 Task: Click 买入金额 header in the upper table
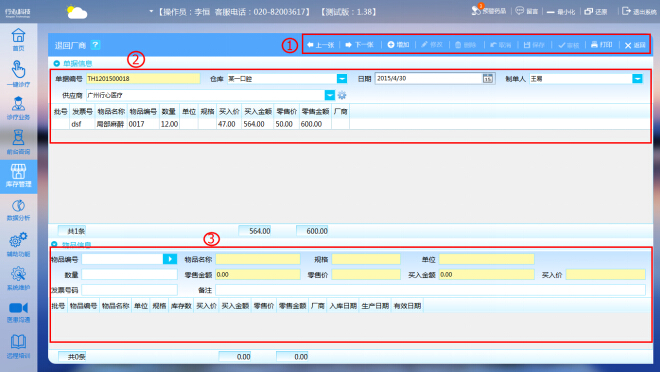point(258,112)
